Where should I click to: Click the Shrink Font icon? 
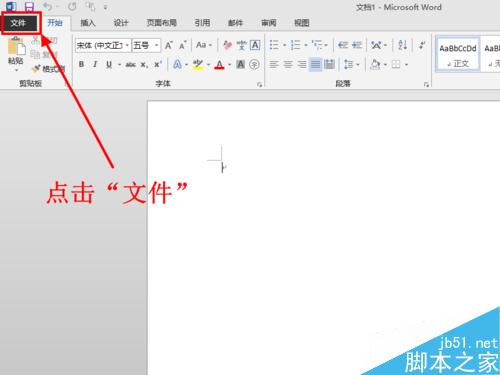tap(182, 45)
